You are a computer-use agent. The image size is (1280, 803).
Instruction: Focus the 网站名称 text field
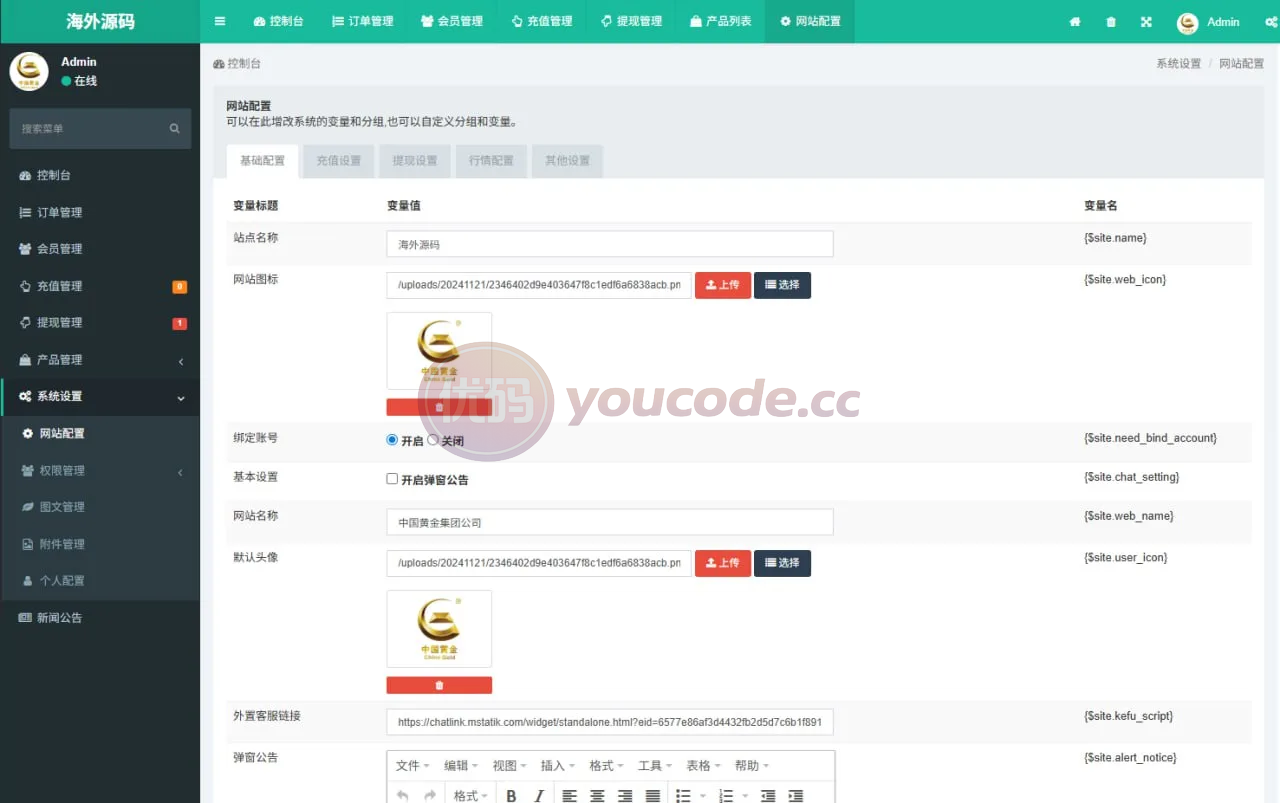610,522
